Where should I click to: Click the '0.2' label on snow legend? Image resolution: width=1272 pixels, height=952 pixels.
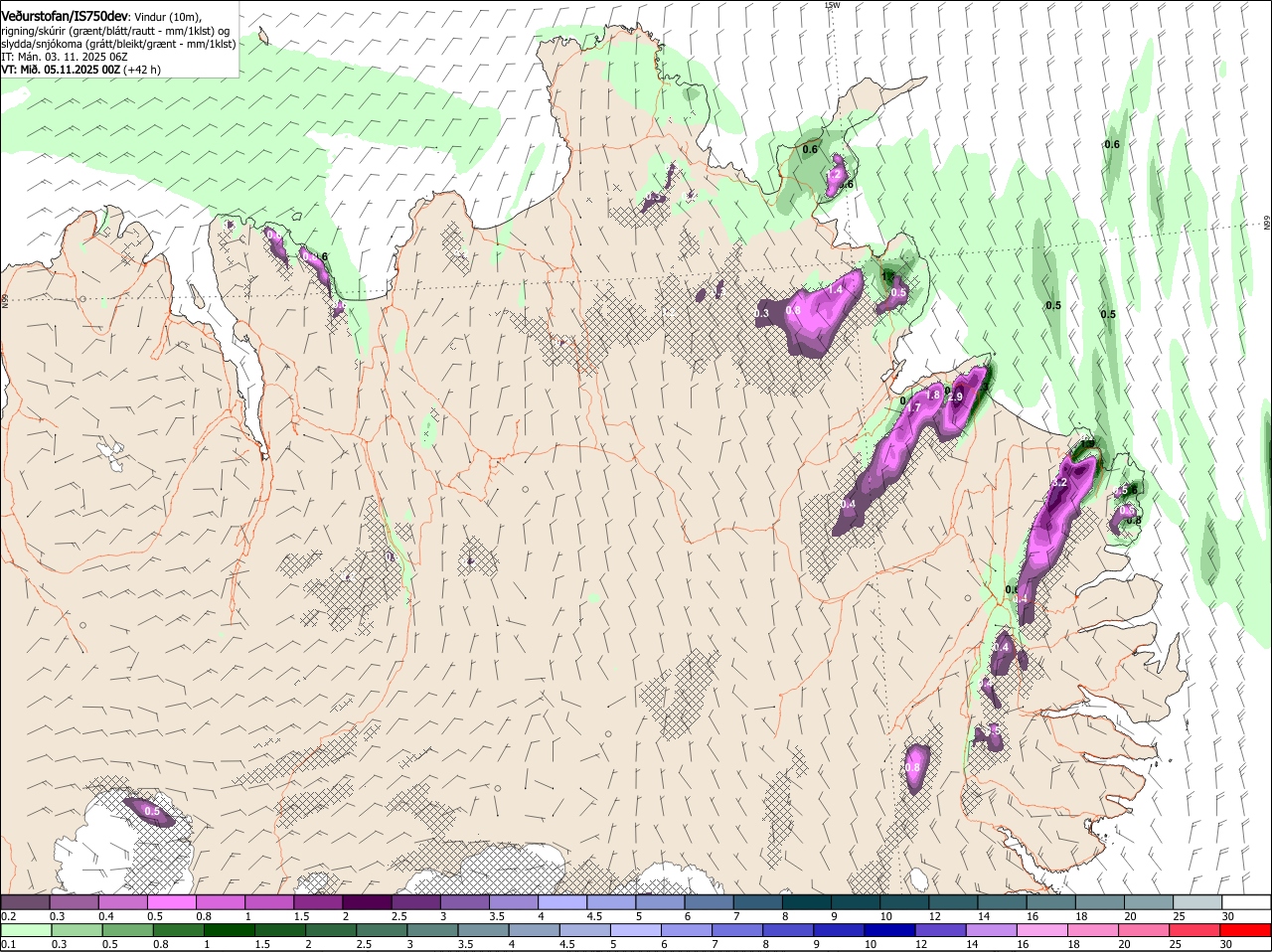pos(8,915)
